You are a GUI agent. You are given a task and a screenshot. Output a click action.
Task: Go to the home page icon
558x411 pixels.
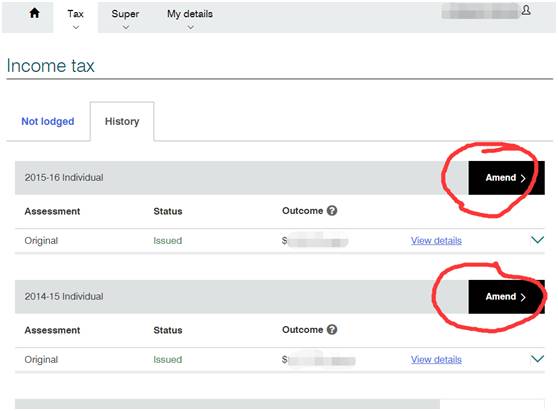tap(35, 13)
